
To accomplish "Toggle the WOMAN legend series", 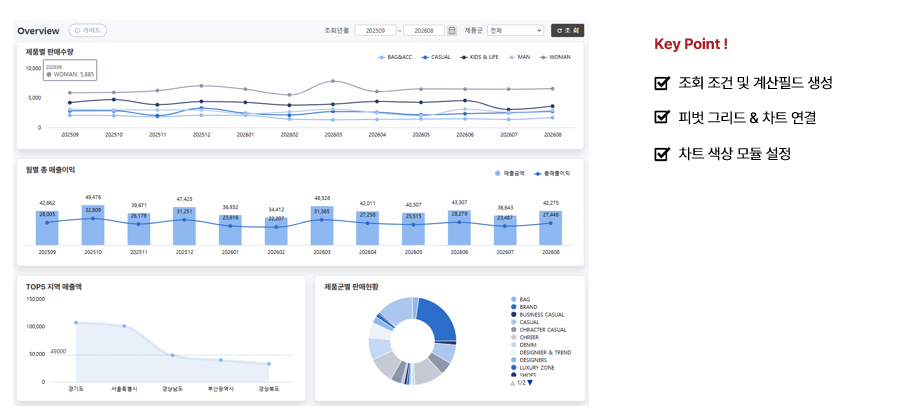I will [x=555, y=57].
